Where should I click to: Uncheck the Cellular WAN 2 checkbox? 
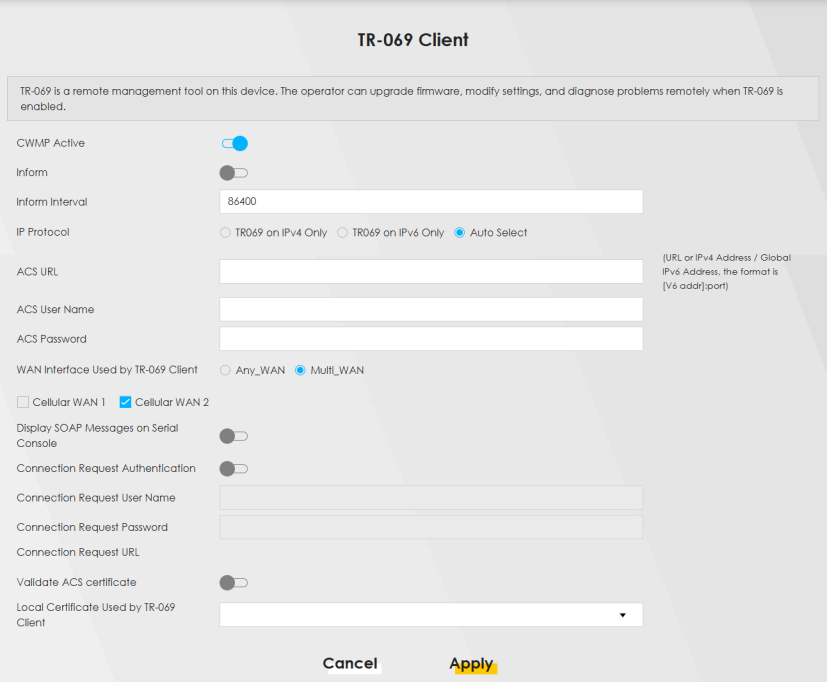(126, 402)
